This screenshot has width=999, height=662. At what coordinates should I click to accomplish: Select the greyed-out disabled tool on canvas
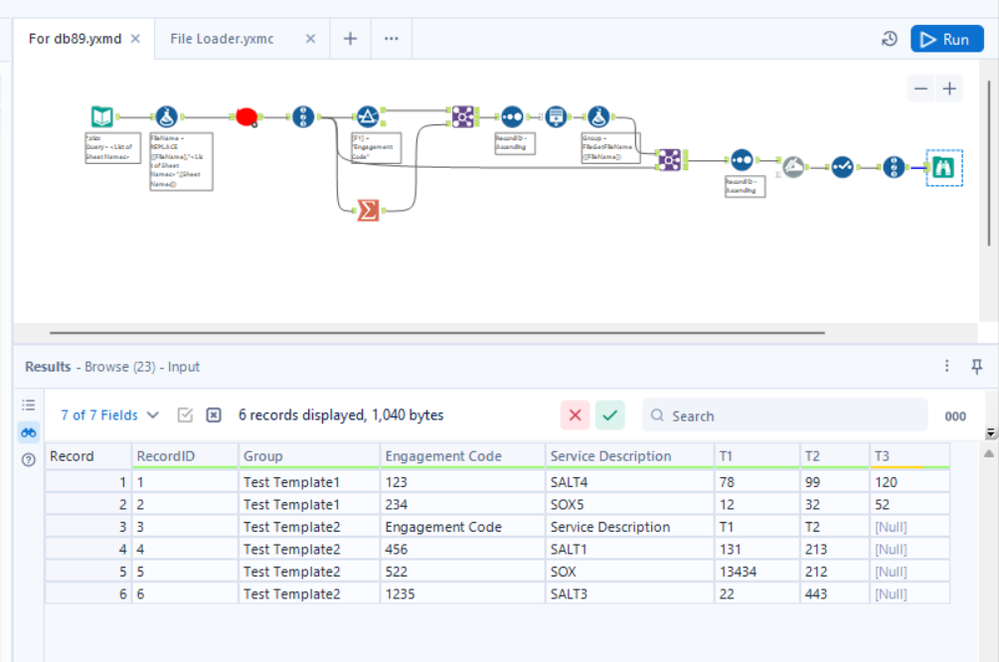pyautogui.click(x=793, y=167)
